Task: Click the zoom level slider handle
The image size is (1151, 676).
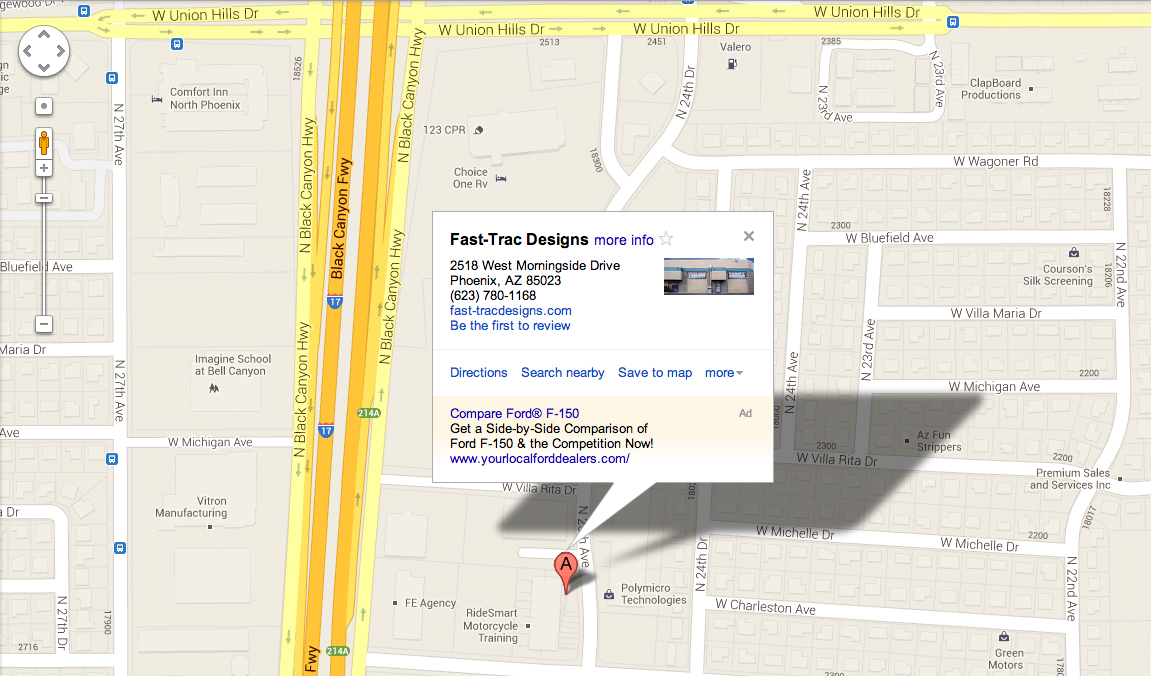Action: pyautogui.click(x=44, y=198)
